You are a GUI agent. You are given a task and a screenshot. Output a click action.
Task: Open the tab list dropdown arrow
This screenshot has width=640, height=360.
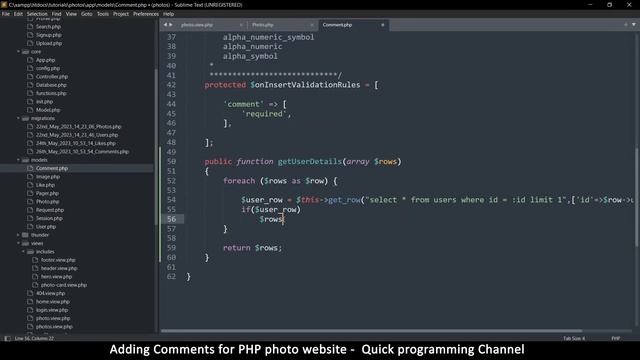(x=633, y=24)
